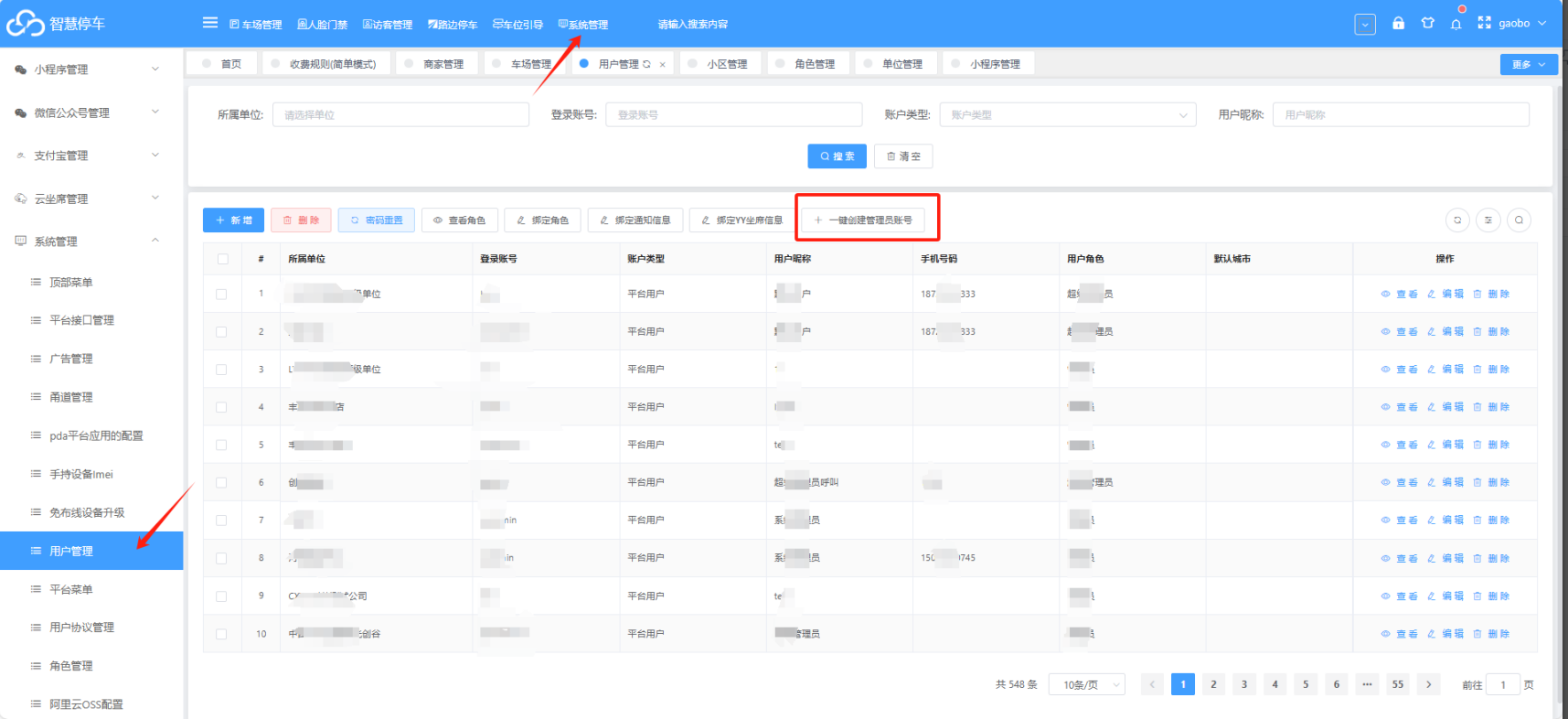Click 查看 in row 10
This screenshot has width=1568, height=719.
pos(1399,634)
